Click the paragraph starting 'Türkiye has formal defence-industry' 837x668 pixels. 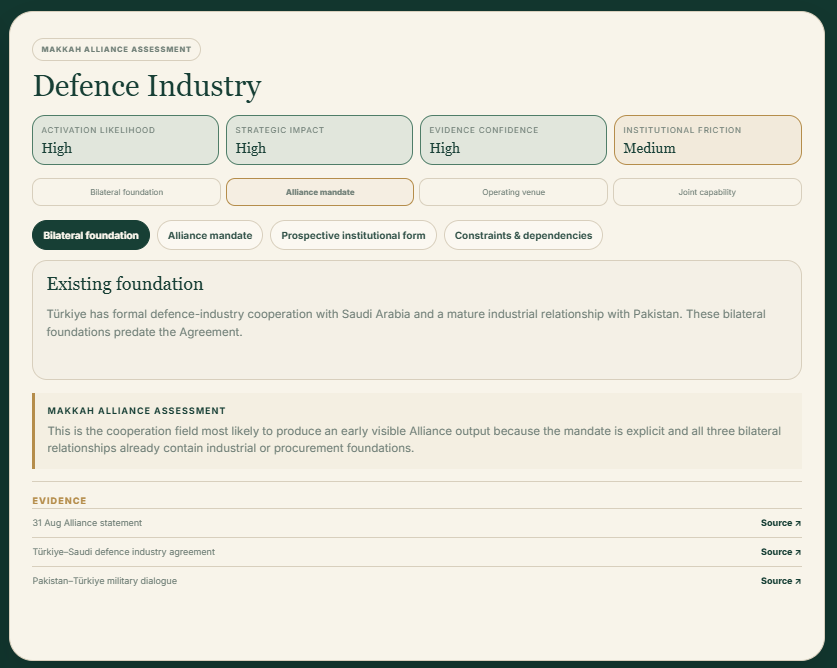point(406,323)
